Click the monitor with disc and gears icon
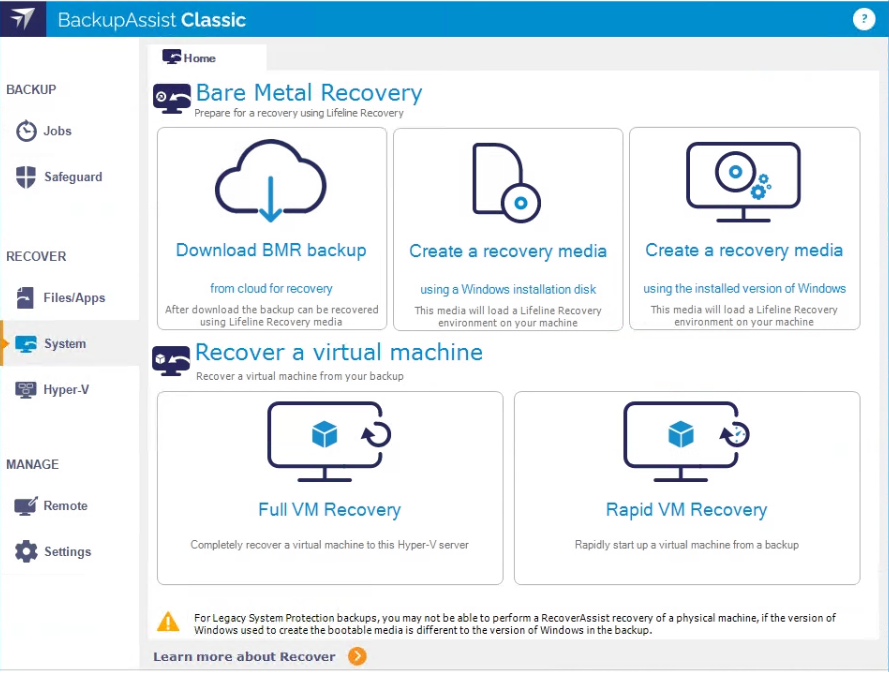 (x=743, y=182)
